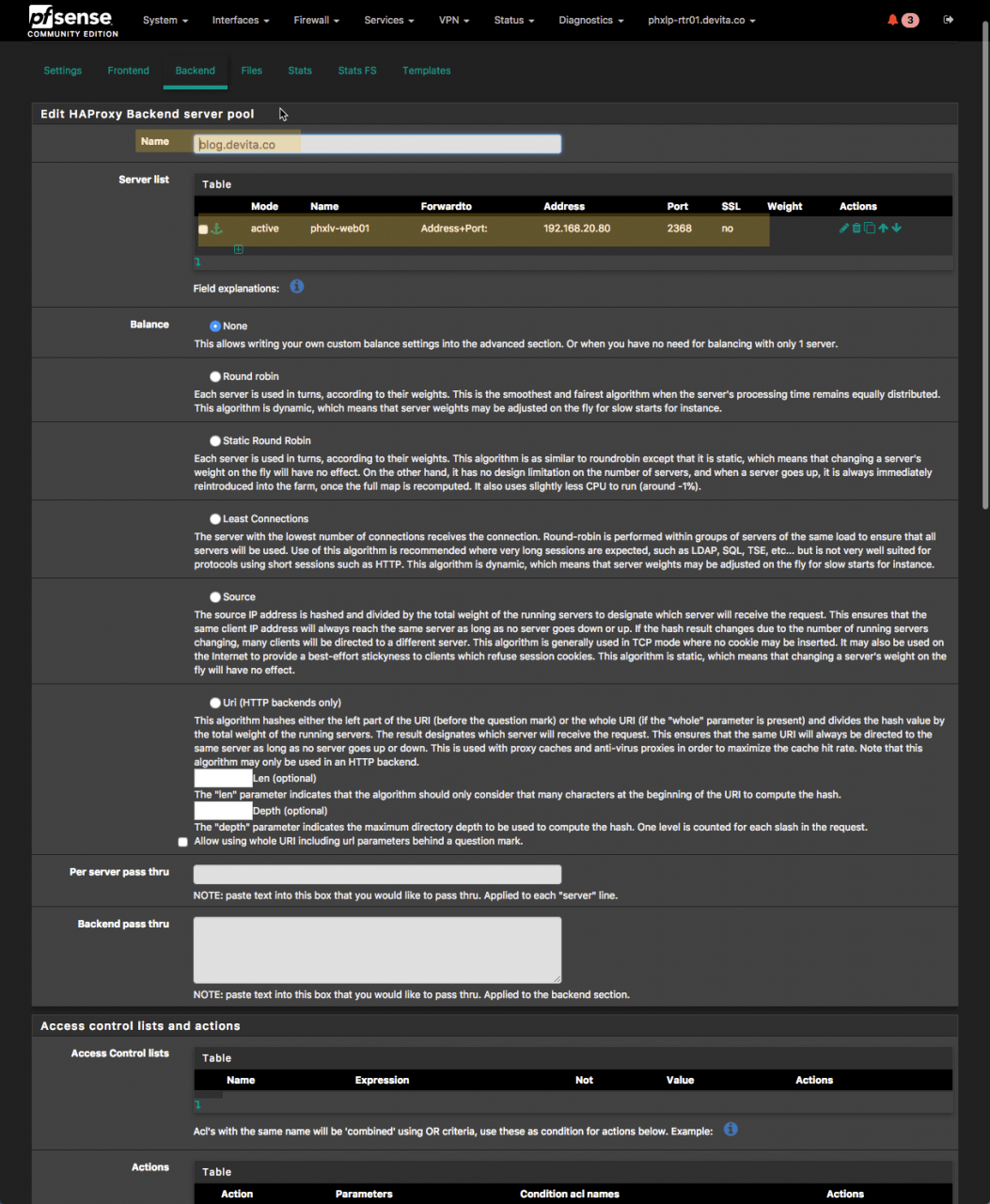990x1204 pixels.
Task: Delete the phxlv-web01 server entry using trash icon
Action: tap(856, 228)
